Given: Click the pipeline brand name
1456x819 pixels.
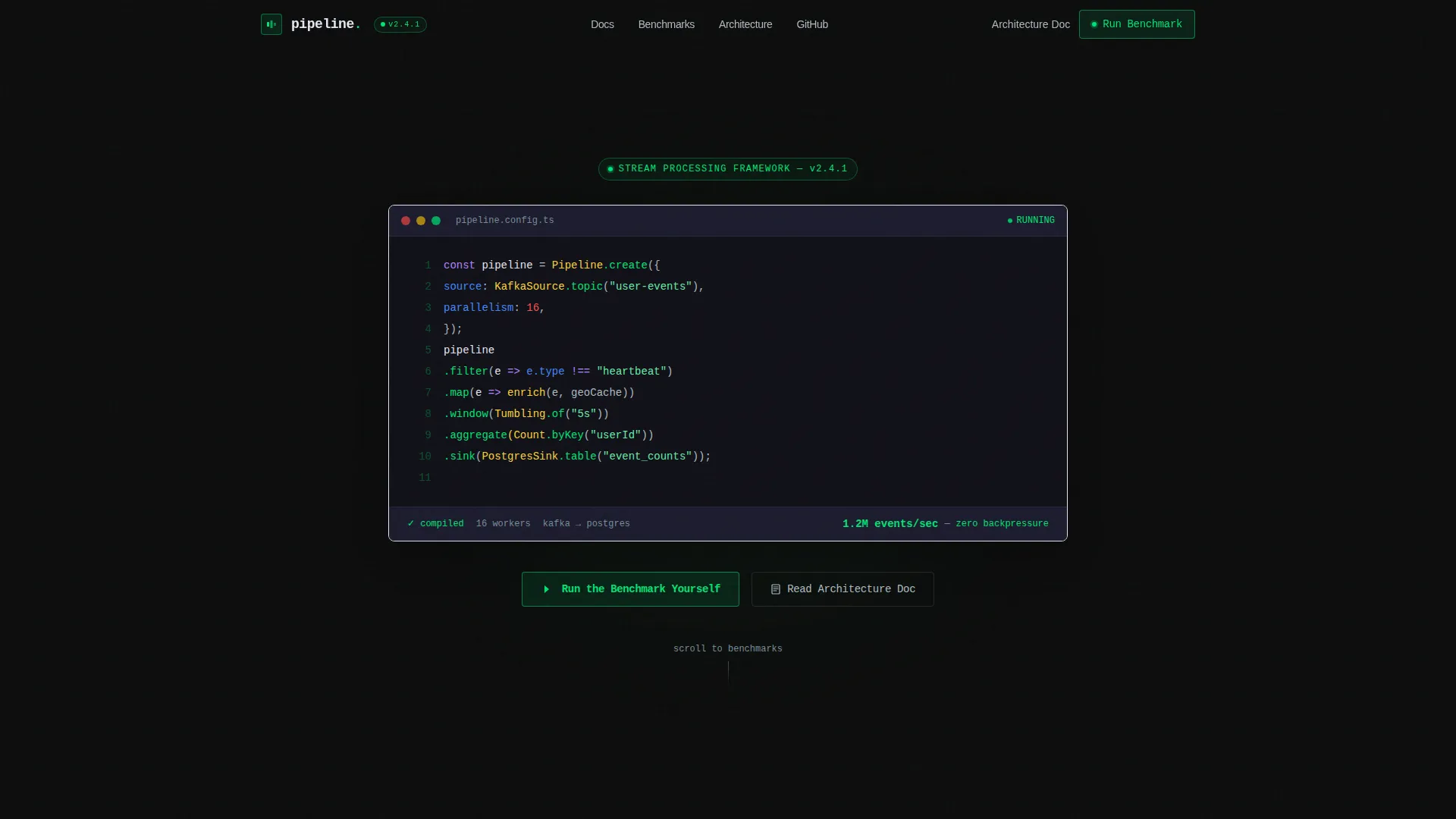Looking at the screenshot, I should (326, 24).
